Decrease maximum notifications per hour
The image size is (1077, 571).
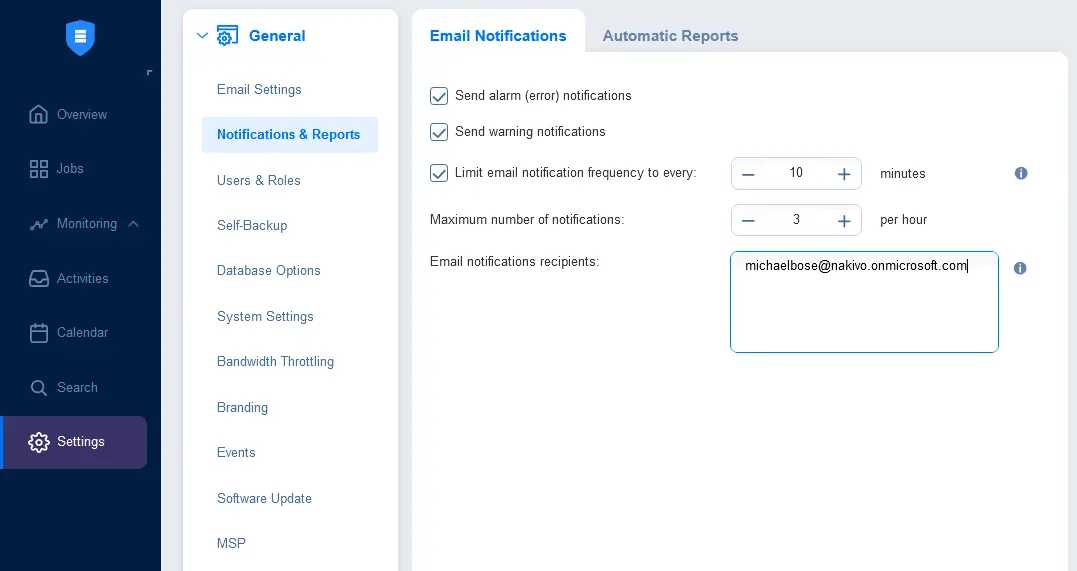[x=749, y=221]
